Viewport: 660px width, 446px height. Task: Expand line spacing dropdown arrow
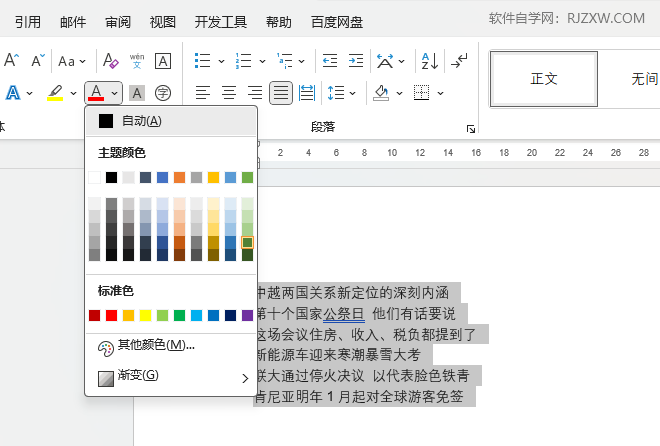point(352,93)
